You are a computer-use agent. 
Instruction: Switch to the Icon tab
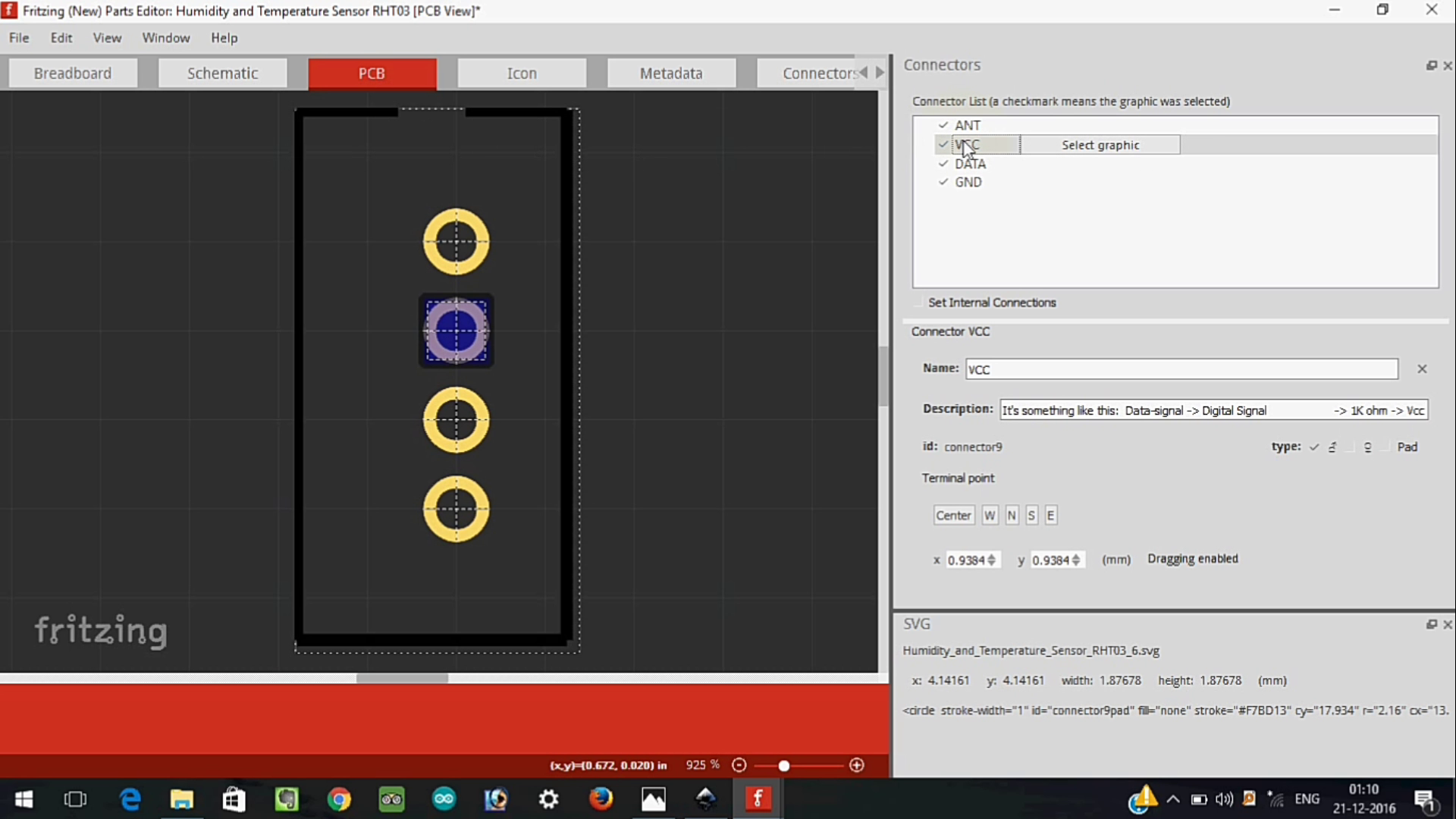tap(522, 74)
